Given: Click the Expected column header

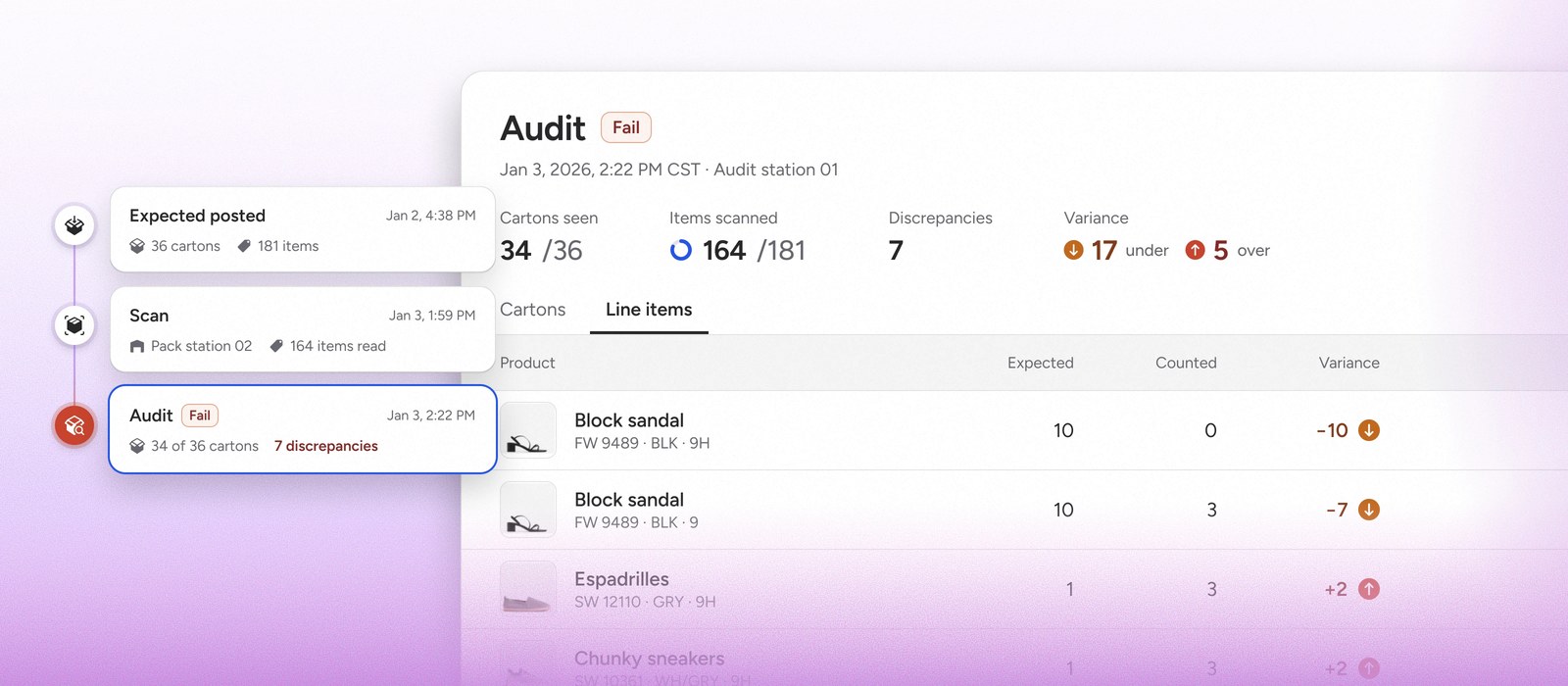Looking at the screenshot, I should (1041, 363).
